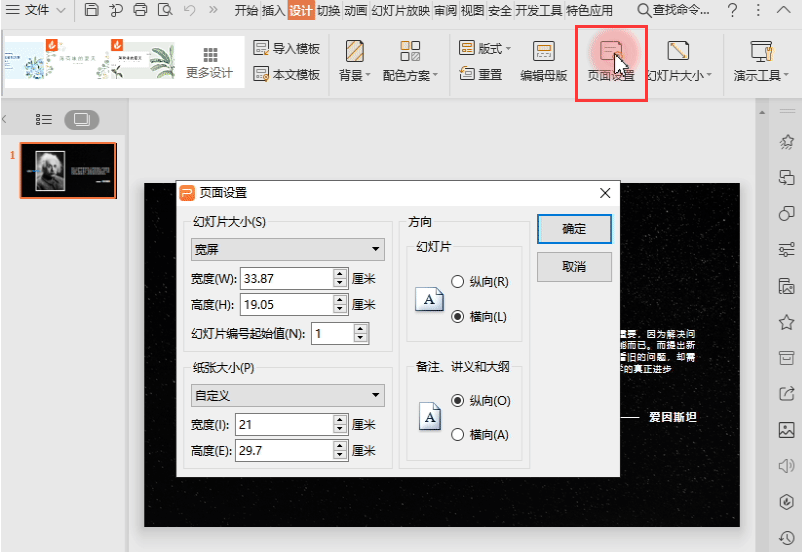Open the 编辑母版 (Edit Master) tool

[x=543, y=52]
